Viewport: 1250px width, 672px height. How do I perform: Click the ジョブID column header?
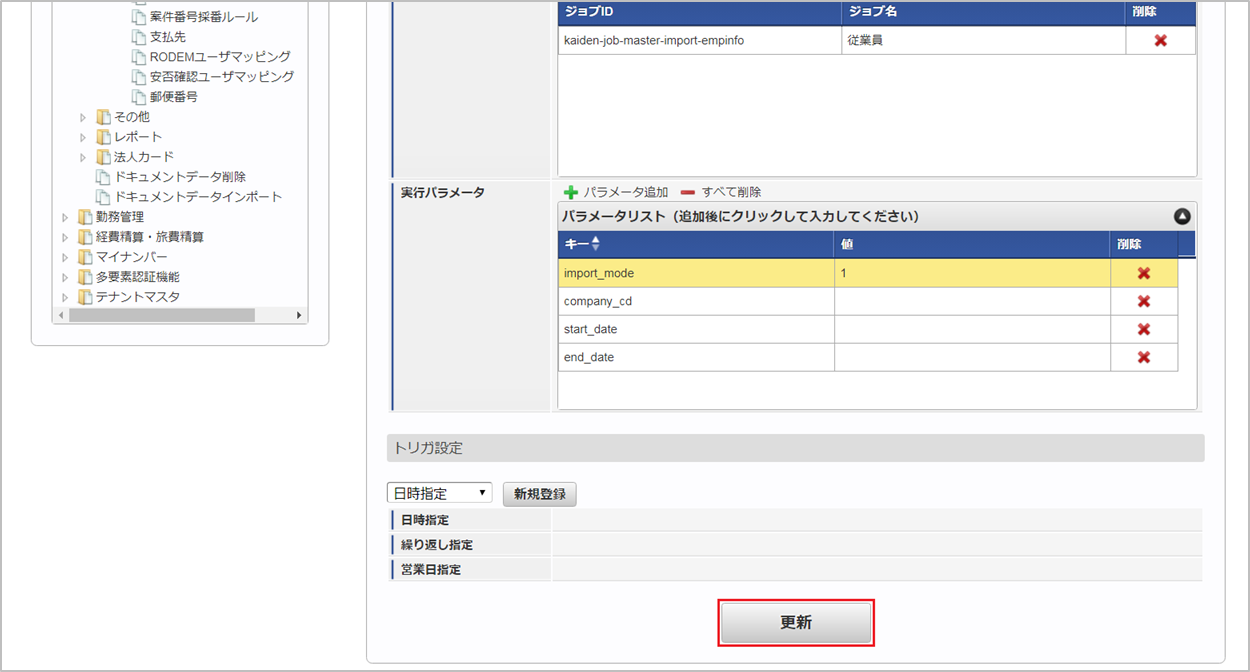coord(700,12)
